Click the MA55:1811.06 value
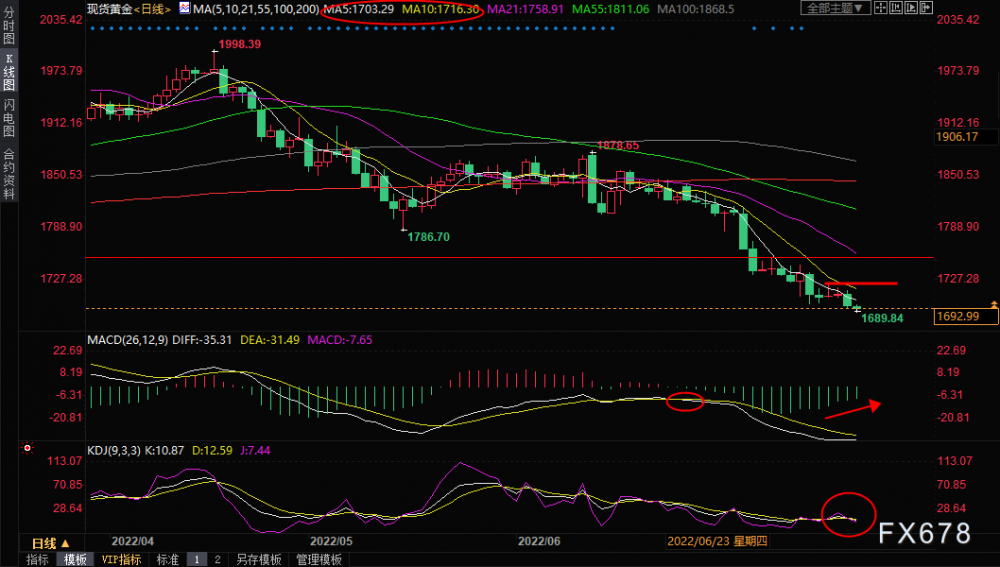This screenshot has width=1000, height=567. pos(611,9)
